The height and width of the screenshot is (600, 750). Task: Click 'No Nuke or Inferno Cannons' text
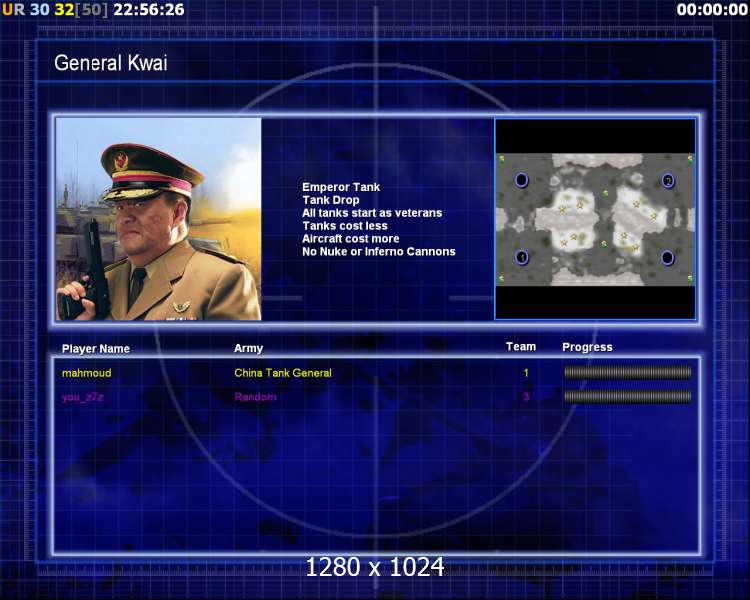(379, 252)
